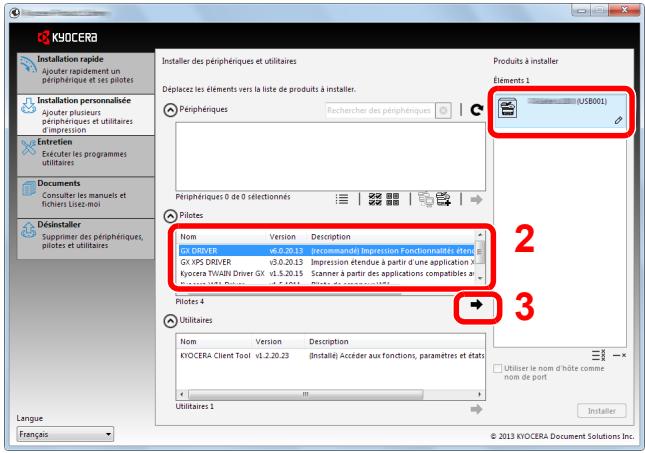Select Installation personnalisée tab

pyautogui.click(x=86, y=115)
